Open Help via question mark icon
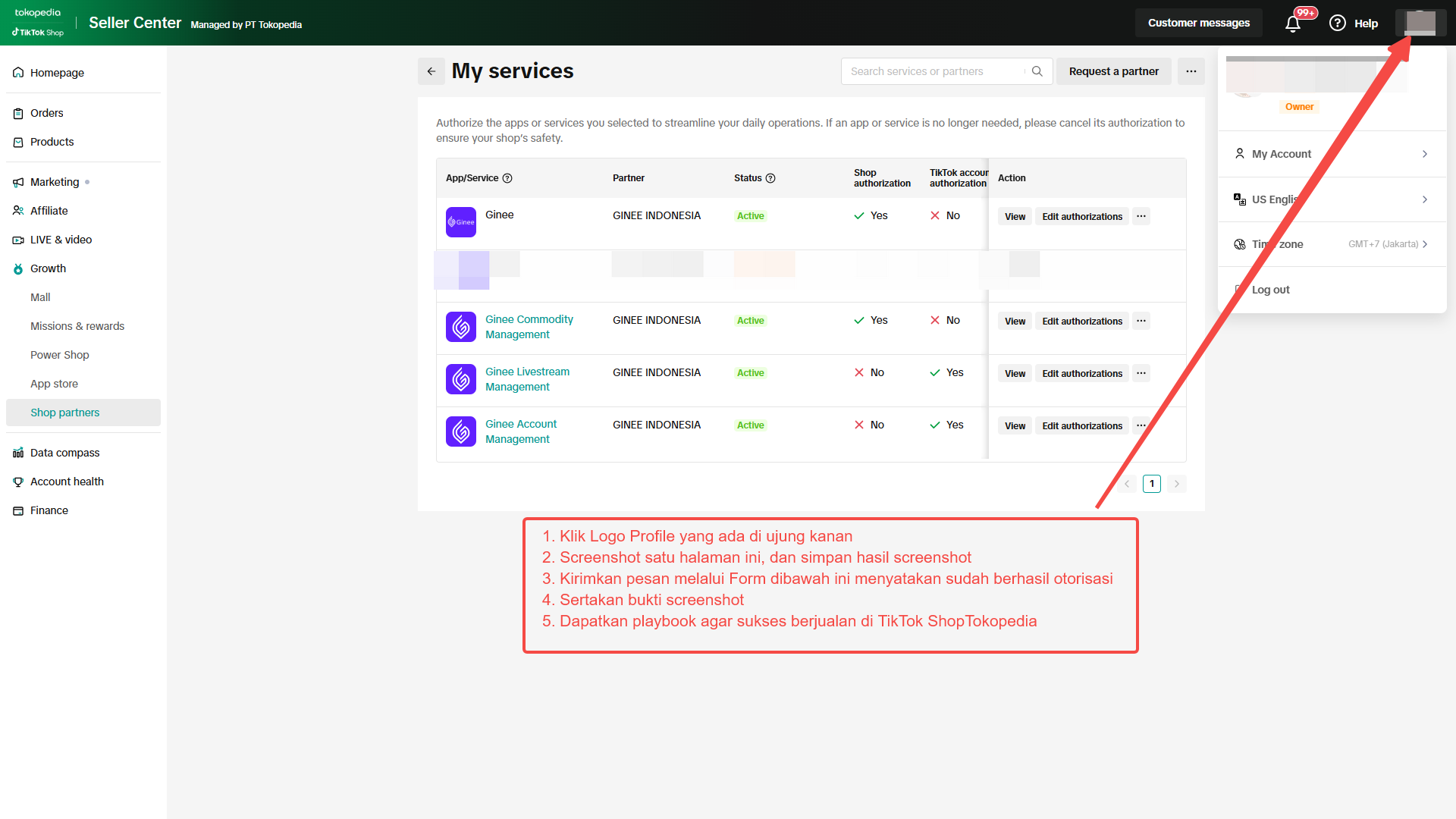1456x819 pixels. click(1338, 24)
